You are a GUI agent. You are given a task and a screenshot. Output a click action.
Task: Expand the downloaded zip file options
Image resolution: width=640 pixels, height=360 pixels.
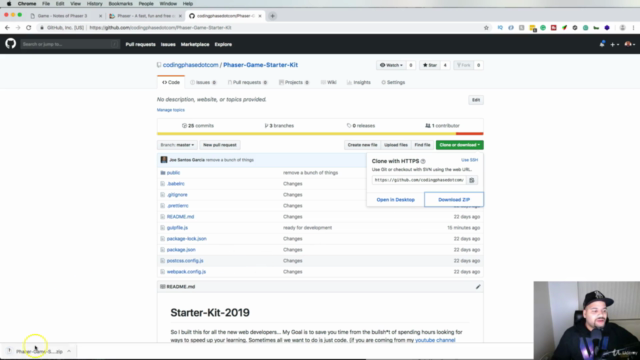point(69,351)
